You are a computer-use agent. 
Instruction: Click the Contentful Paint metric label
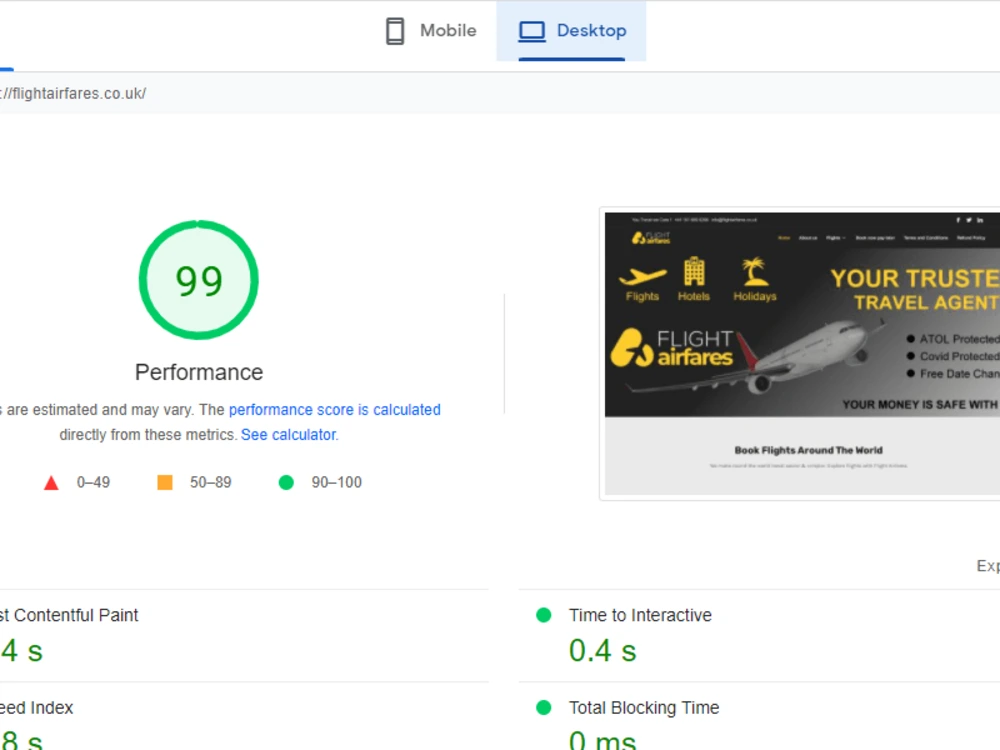pyautogui.click(x=68, y=615)
